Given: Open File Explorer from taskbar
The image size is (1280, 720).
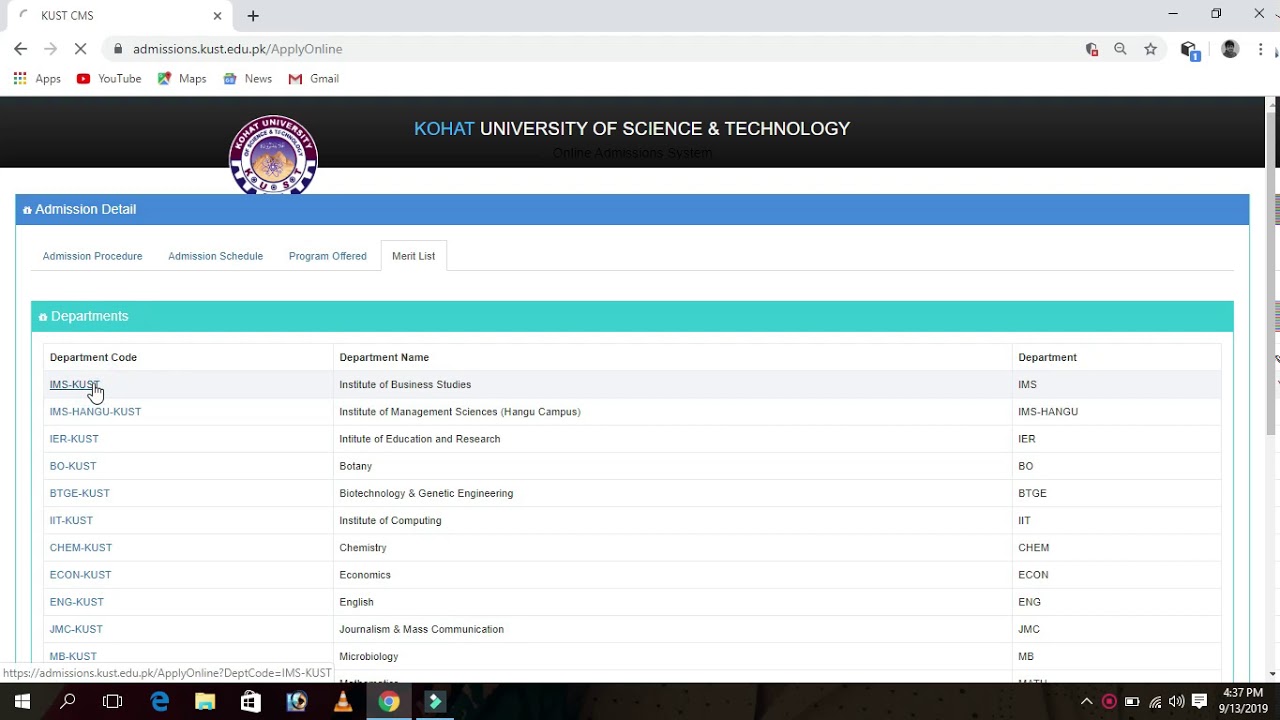Looking at the screenshot, I should pos(205,702).
